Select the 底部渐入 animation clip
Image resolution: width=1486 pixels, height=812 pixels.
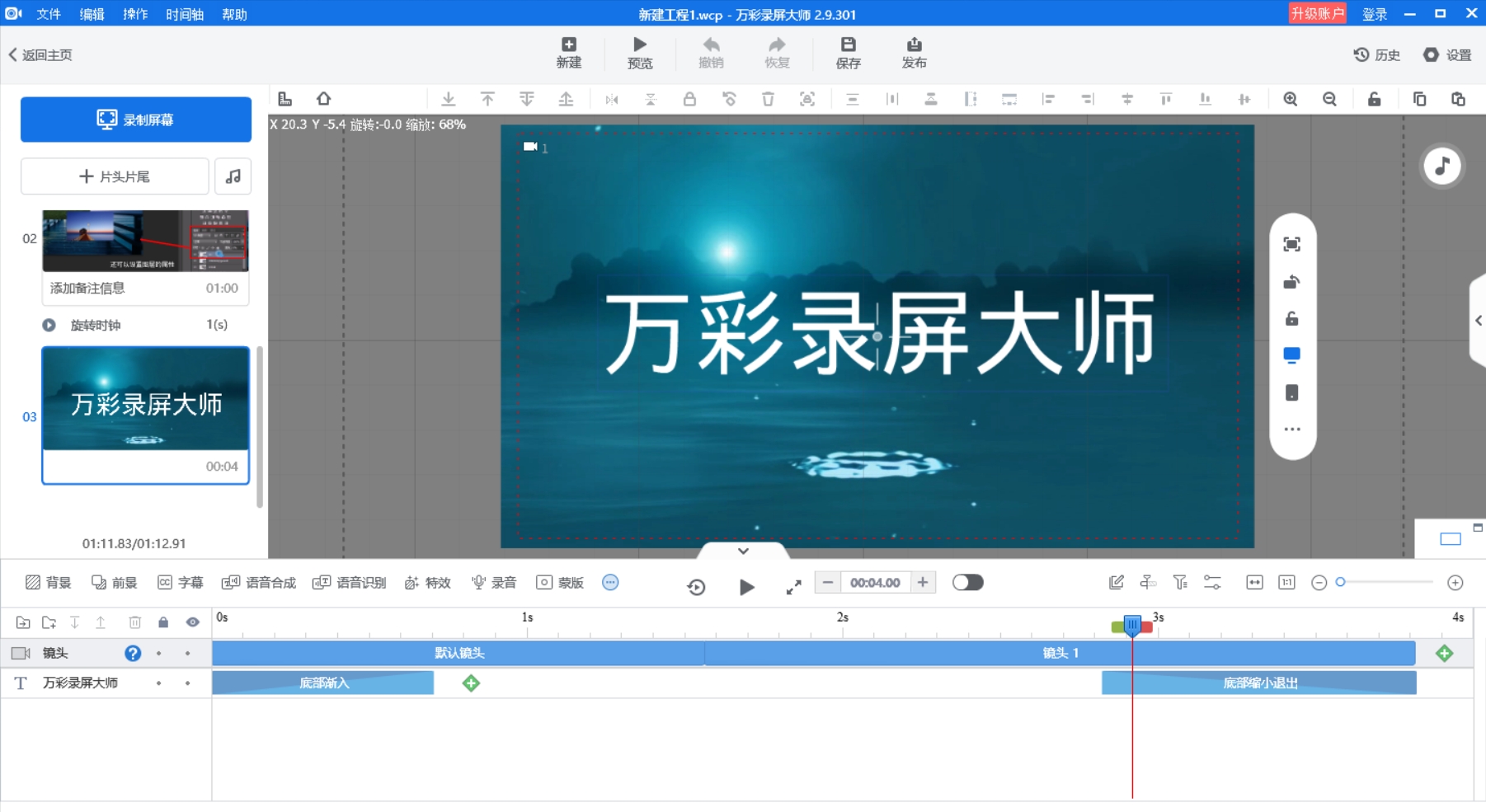[323, 683]
